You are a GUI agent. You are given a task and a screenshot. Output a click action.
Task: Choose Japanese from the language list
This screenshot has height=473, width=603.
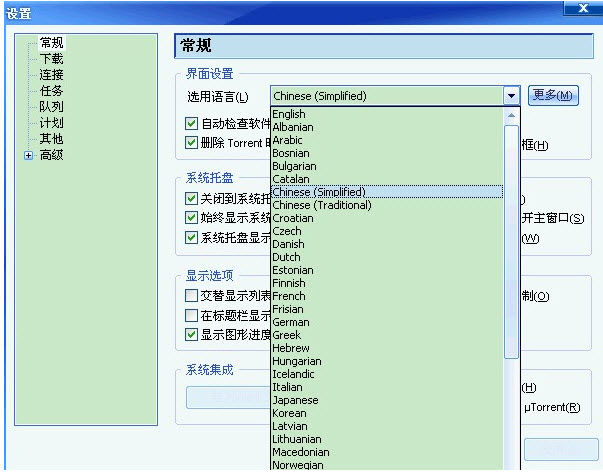[295, 400]
